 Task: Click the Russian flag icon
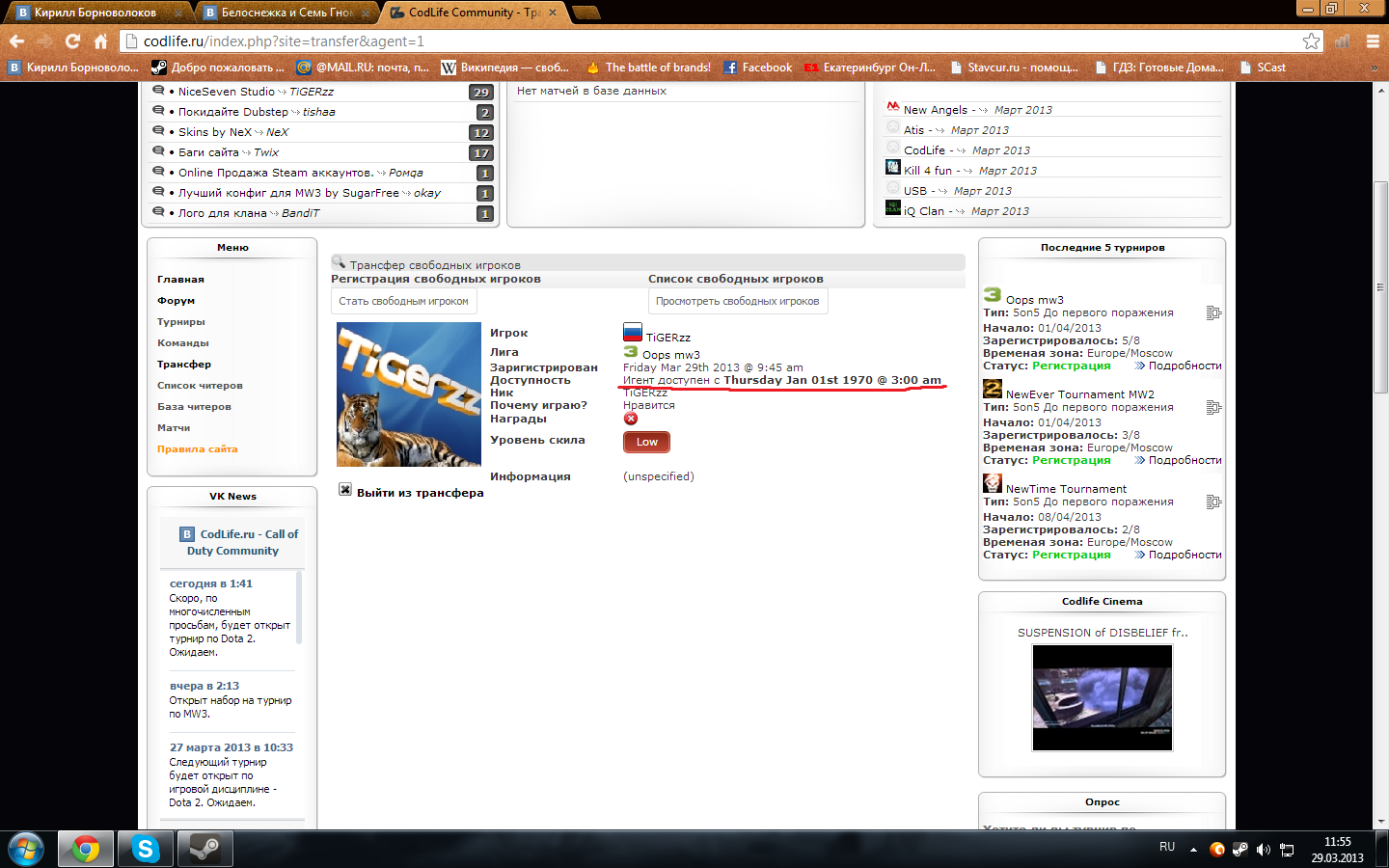pos(633,333)
